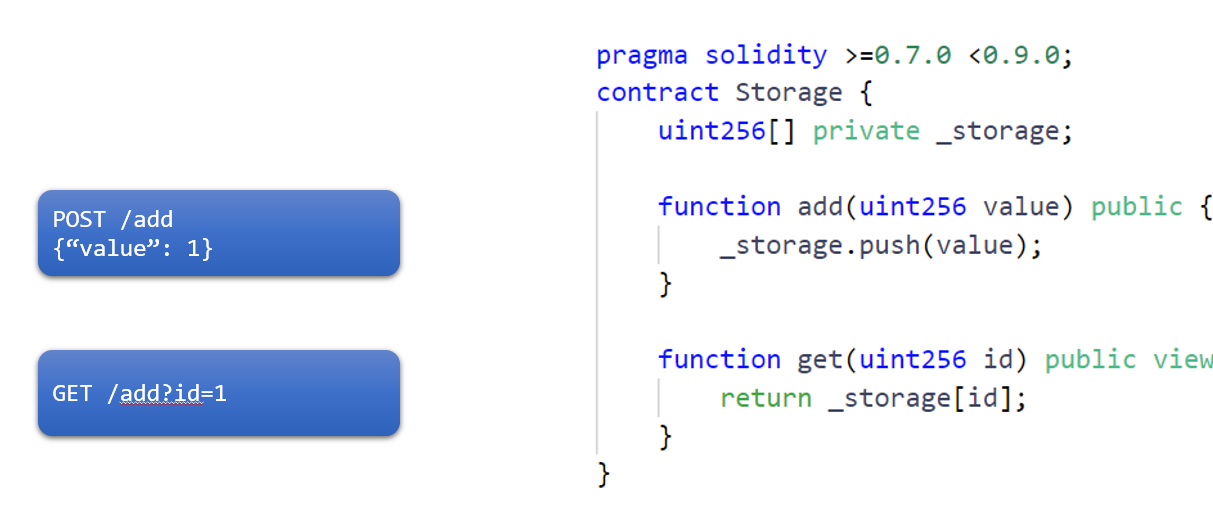Click the '{"value": 1}' JSON text
Viewport: 1213px width, 527px height.
pos(132,246)
